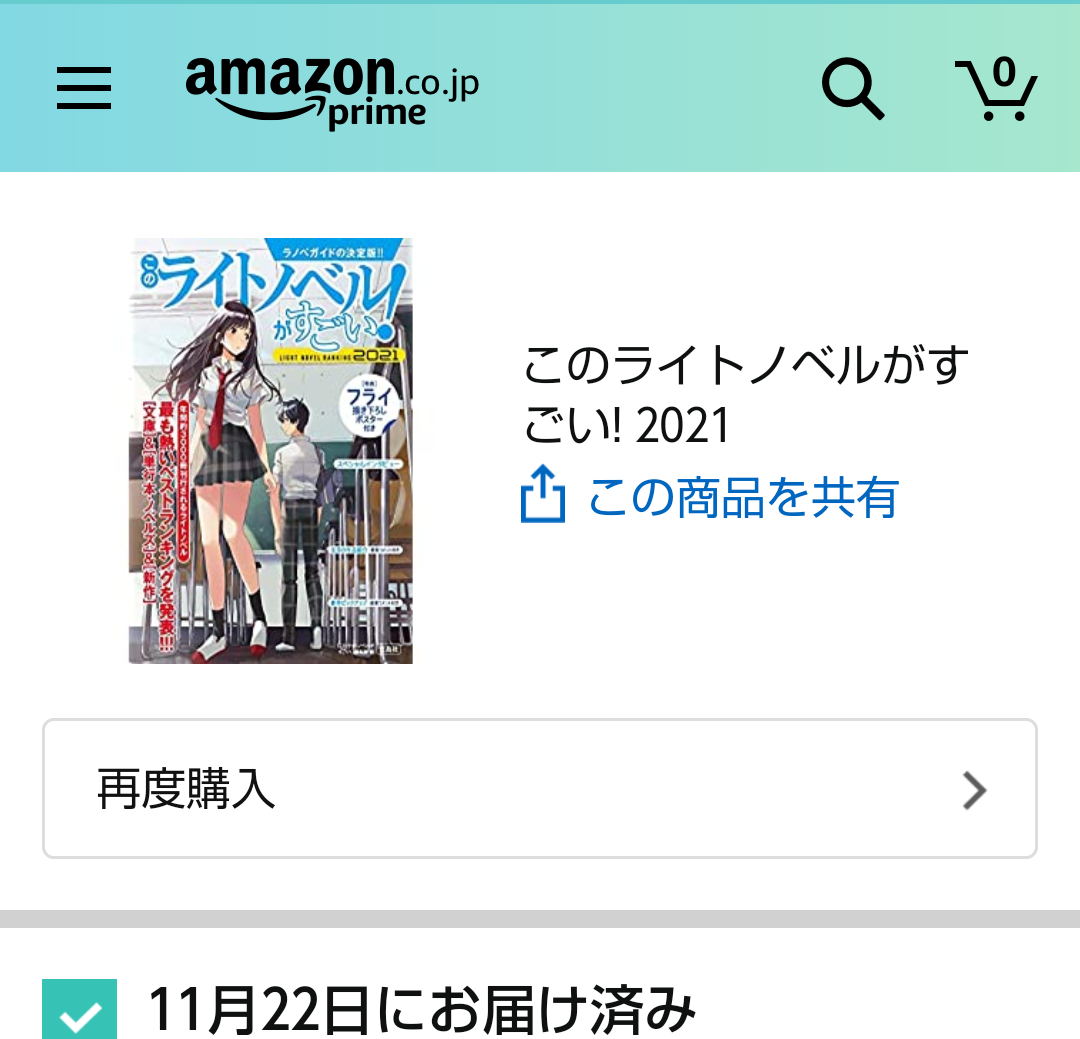Open the hamburger navigation menu

(84, 88)
